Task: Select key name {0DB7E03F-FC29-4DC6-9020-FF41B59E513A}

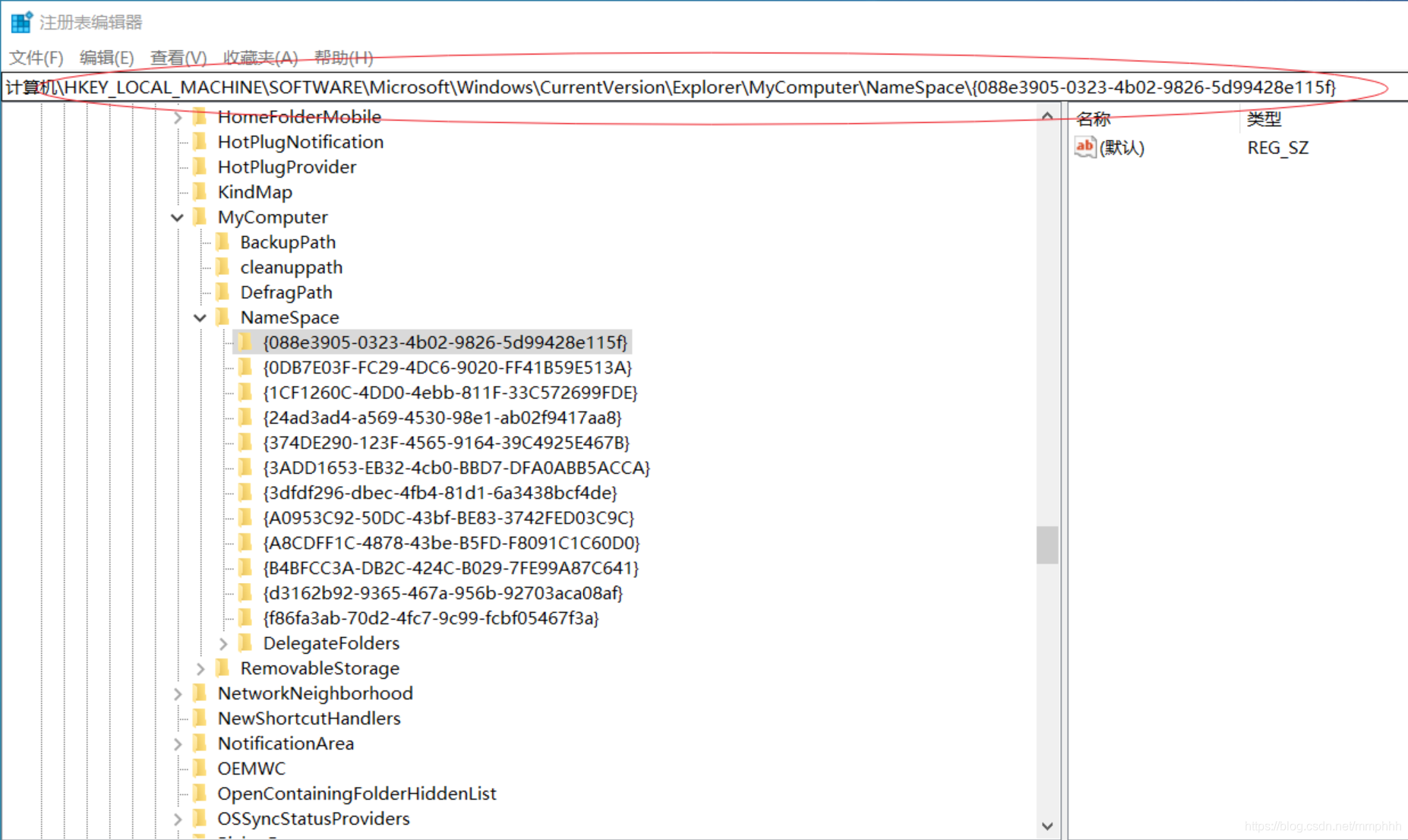Action: click(x=447, y=368)
